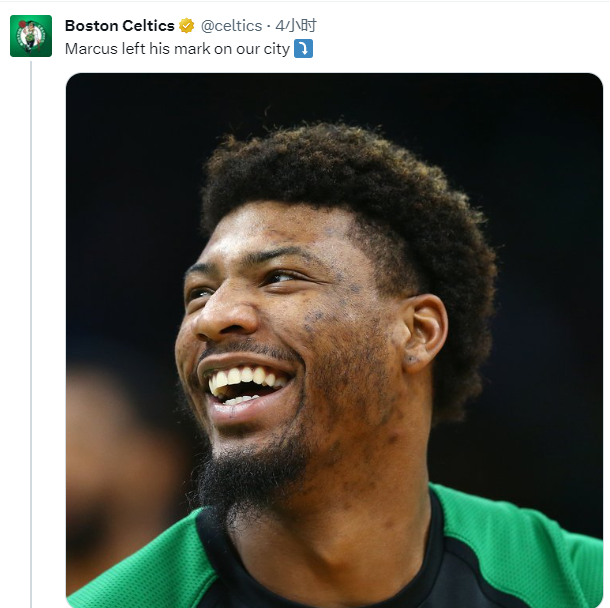This screenshot has height=608, width=610.
Task: Open the tweet's attached player photo
Action: [x=334, y=340]
